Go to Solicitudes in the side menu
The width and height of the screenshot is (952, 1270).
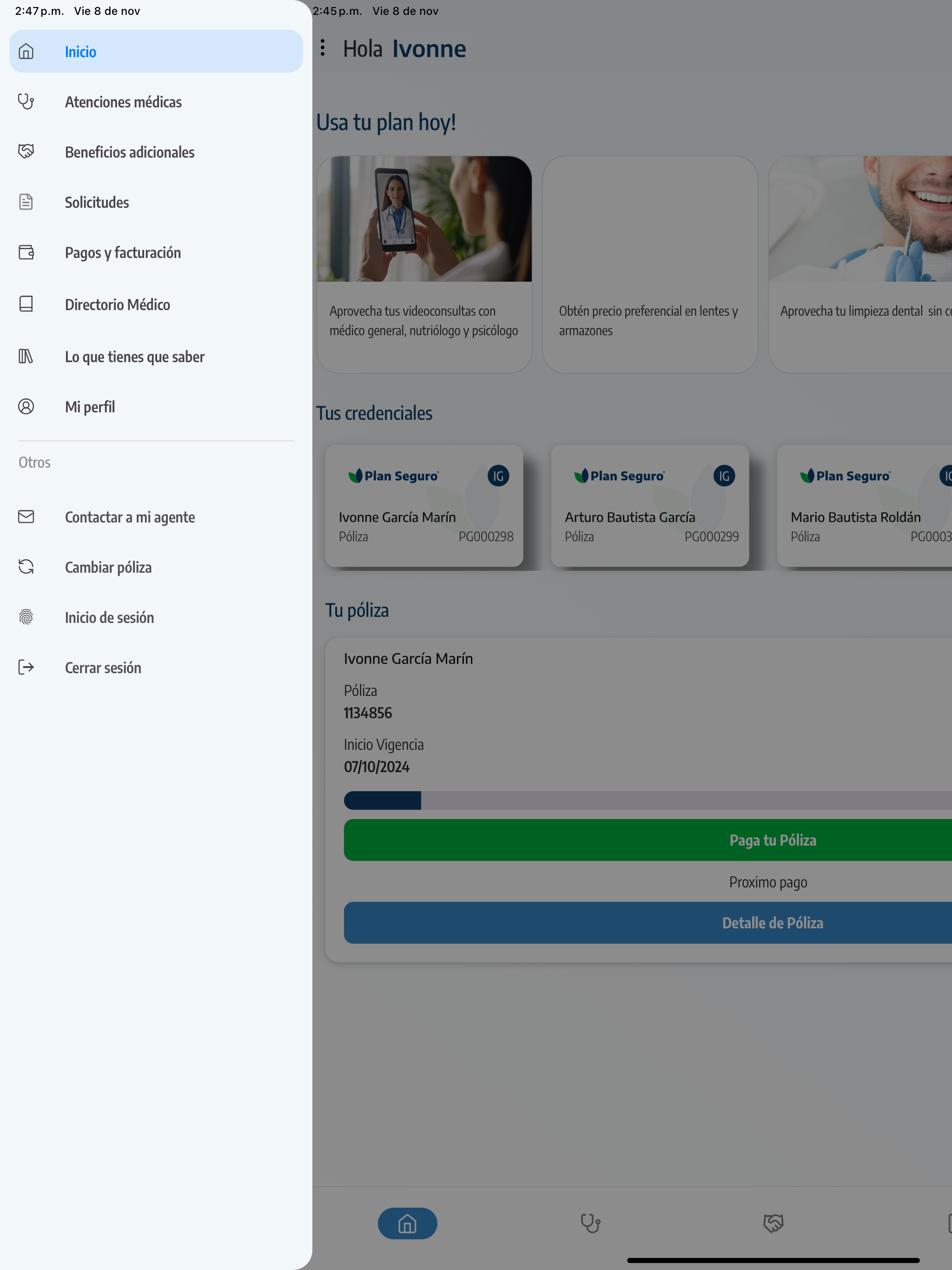[156, 202]
